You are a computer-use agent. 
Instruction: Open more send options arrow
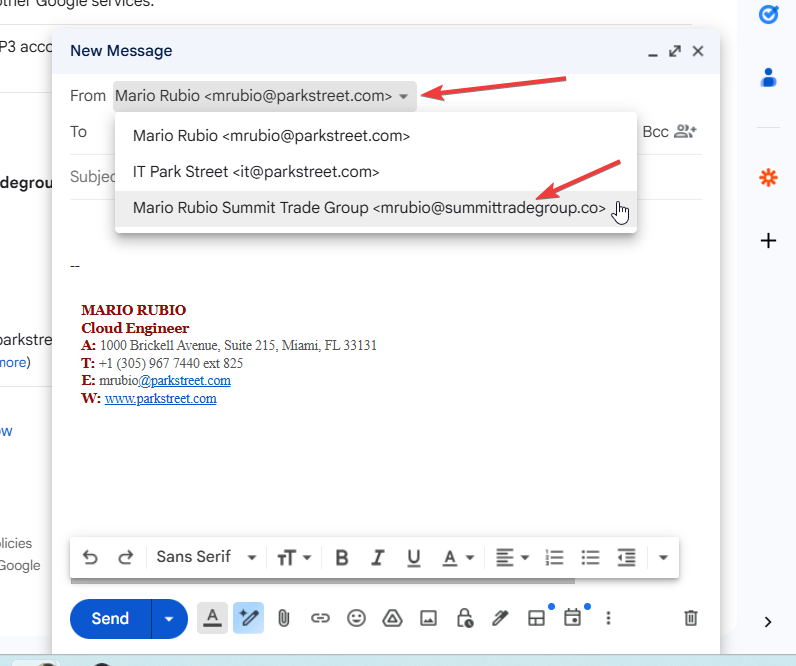[x=169, y=618]
